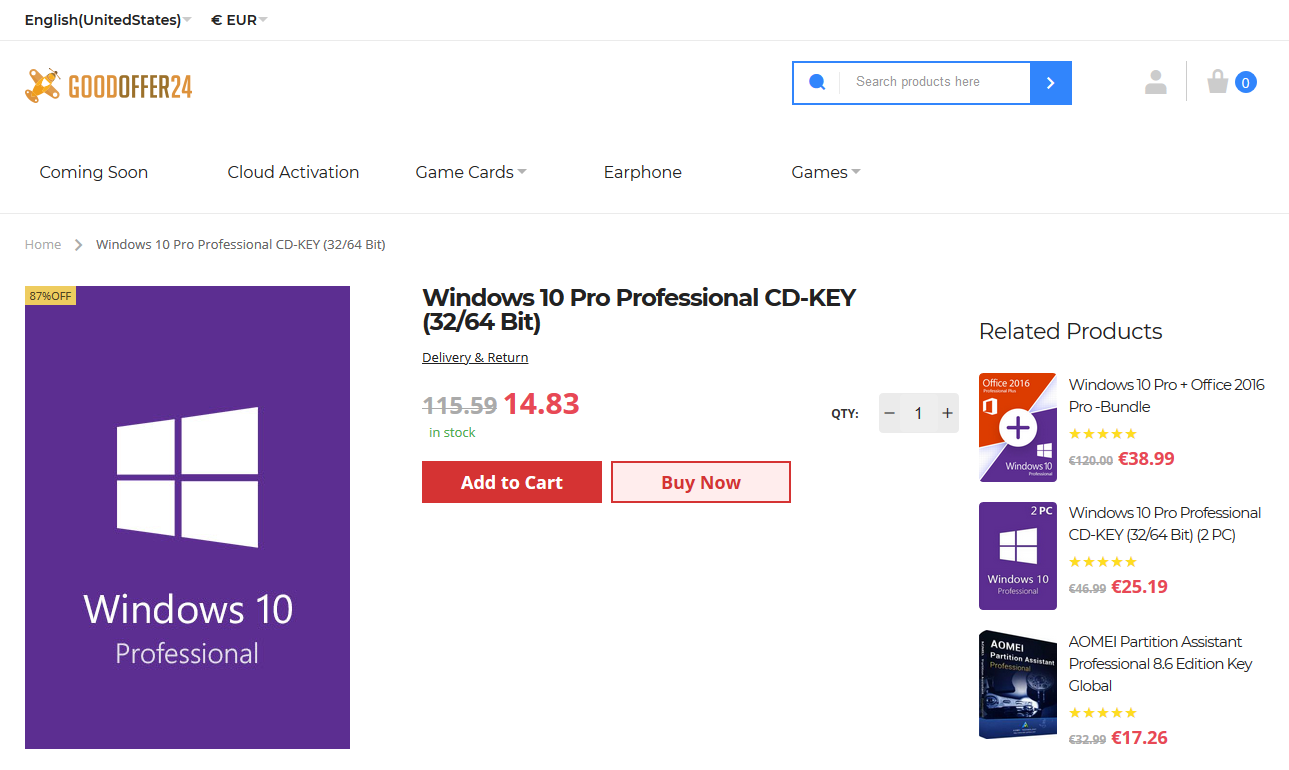
Task: Click the crossed-out €46.99 price
Action: coord(1088,589)
